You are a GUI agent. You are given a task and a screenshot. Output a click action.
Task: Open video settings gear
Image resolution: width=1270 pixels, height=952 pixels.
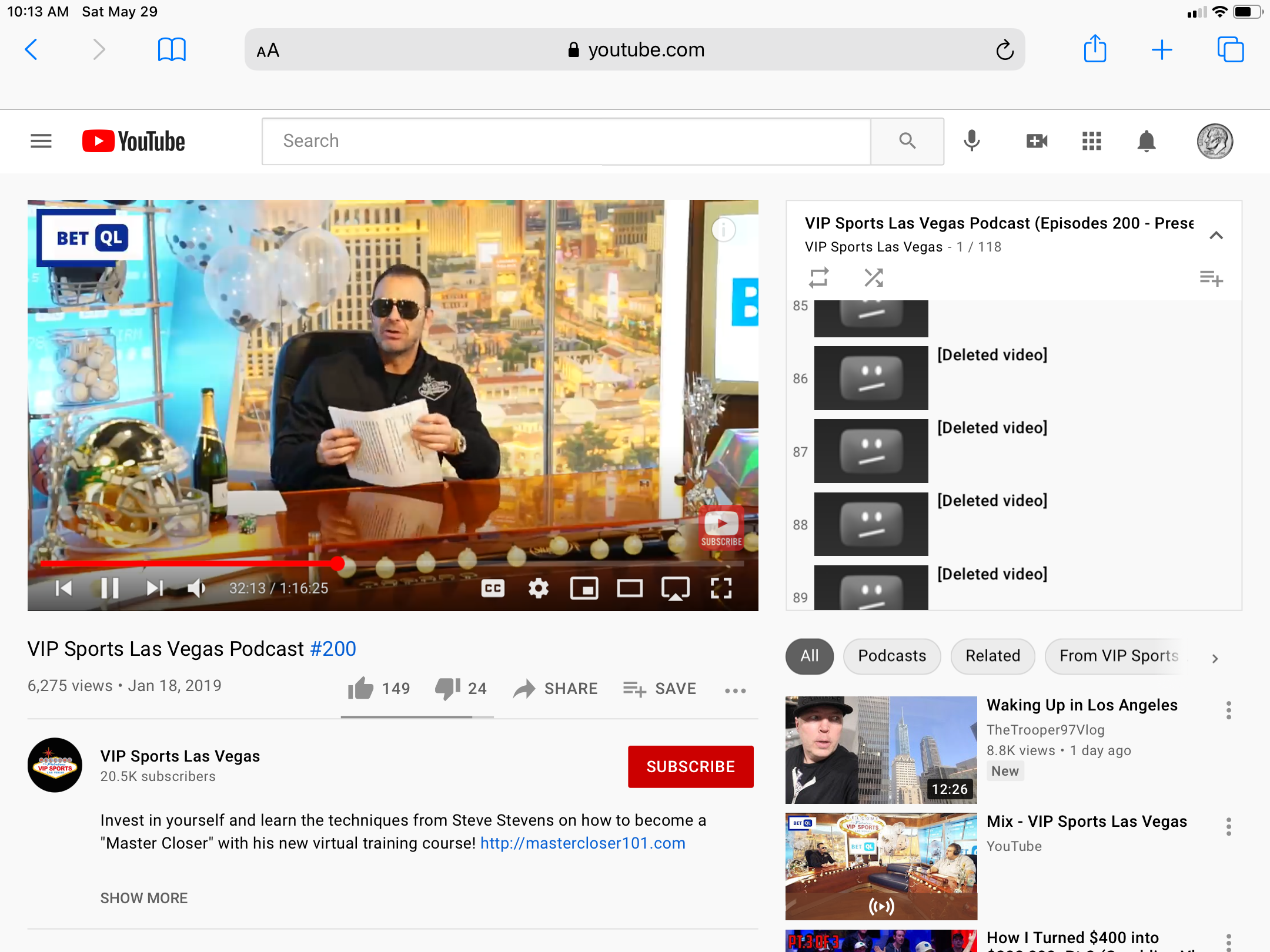click(x=539, y=588)
